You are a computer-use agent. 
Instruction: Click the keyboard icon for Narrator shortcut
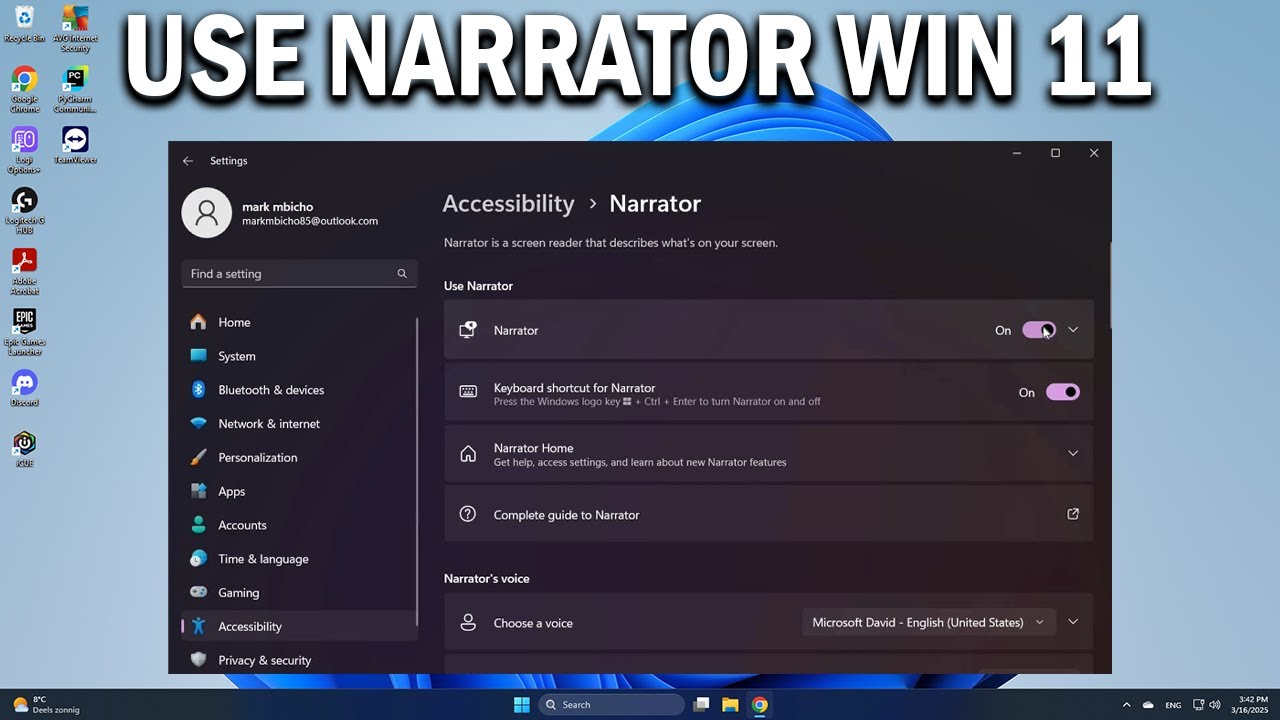[x=468, y=392]
